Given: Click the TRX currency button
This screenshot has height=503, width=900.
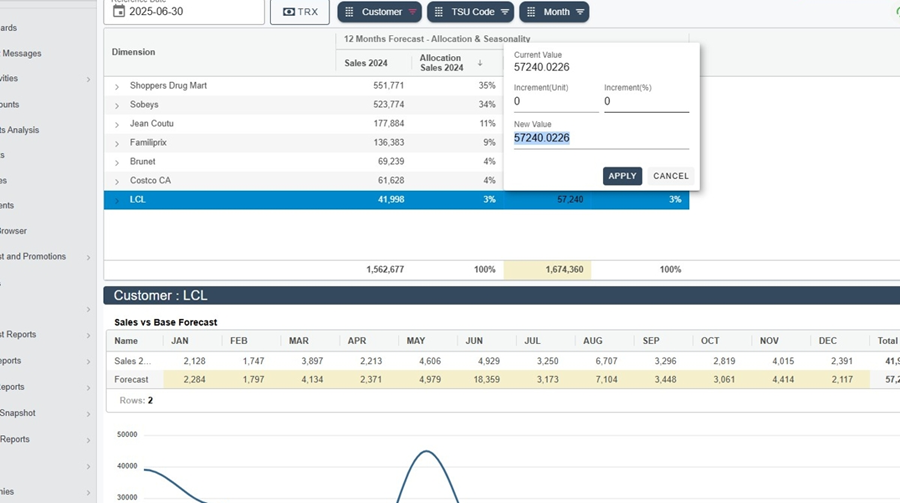Looking at the screenshot, I should click(x=300, y=11).
